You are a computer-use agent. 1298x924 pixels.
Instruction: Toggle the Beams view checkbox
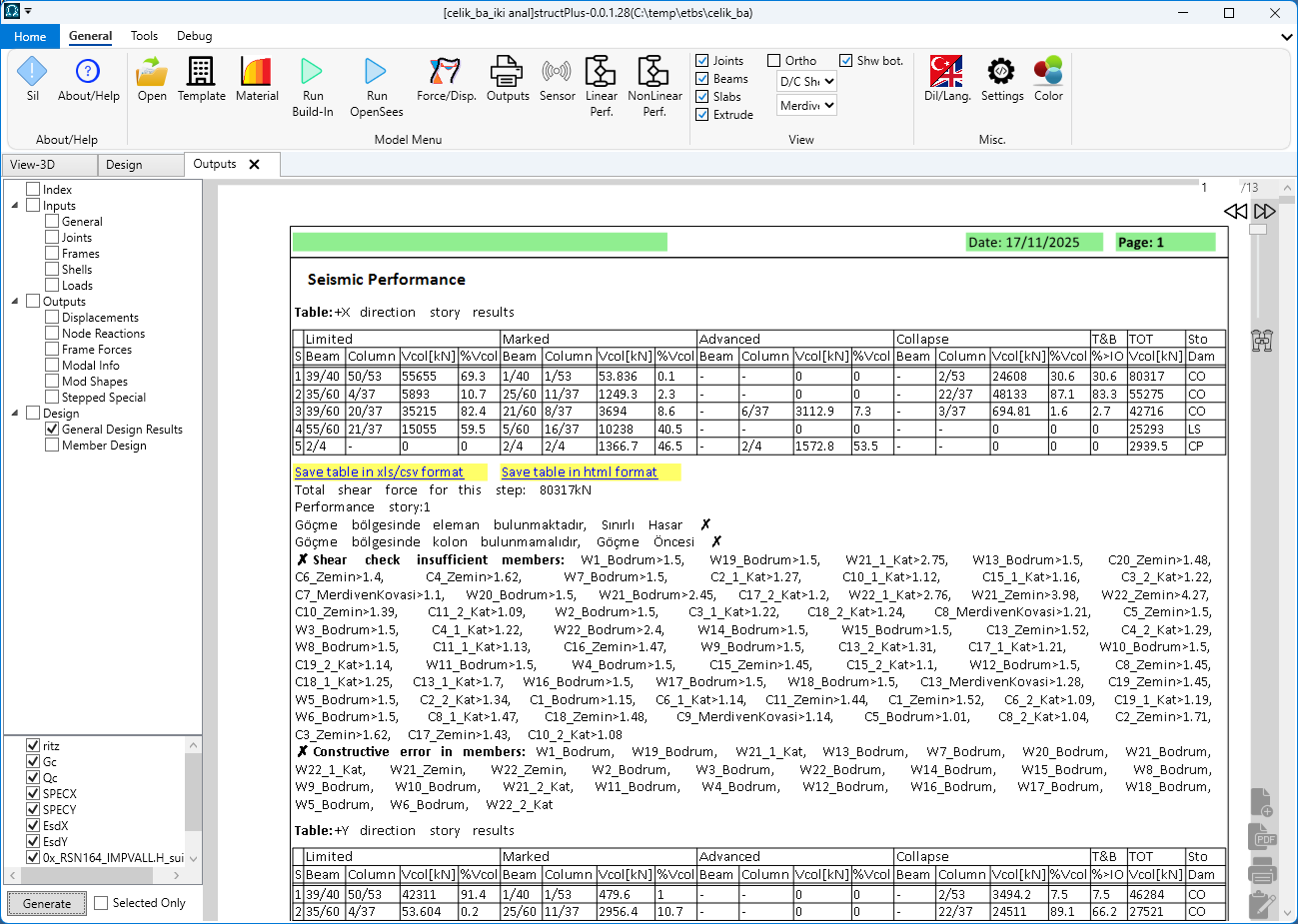click(x=702, y=79)
